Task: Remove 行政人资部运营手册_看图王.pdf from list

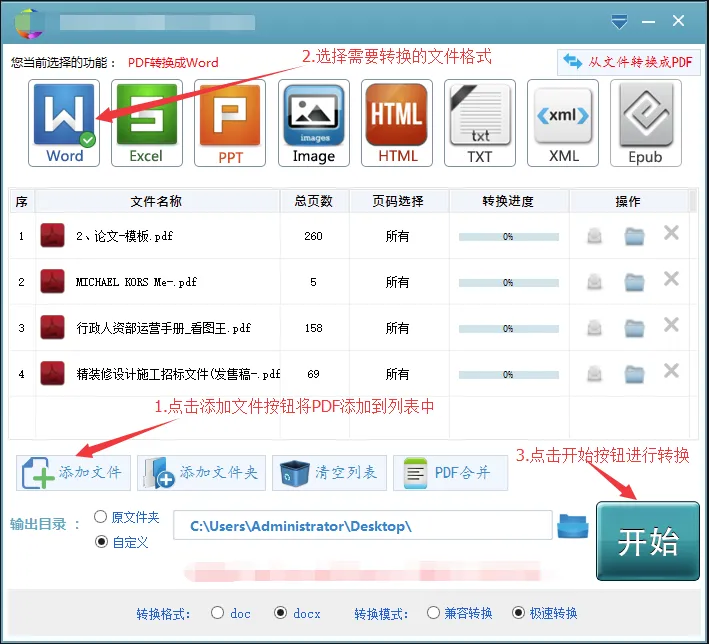Action: (x=671, y=325)
